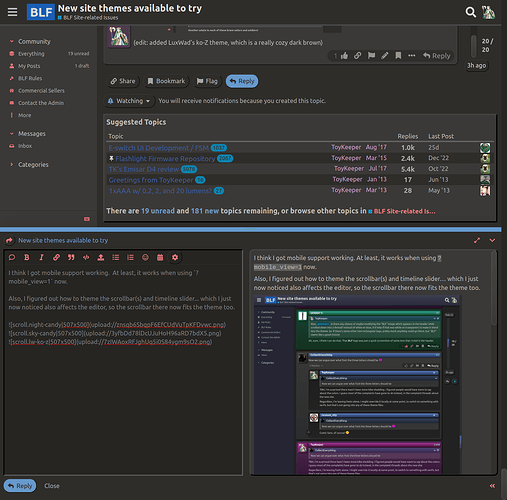
Task: Open E-switch UI Development / FSM topic
Action: click(x=159, y=148)
